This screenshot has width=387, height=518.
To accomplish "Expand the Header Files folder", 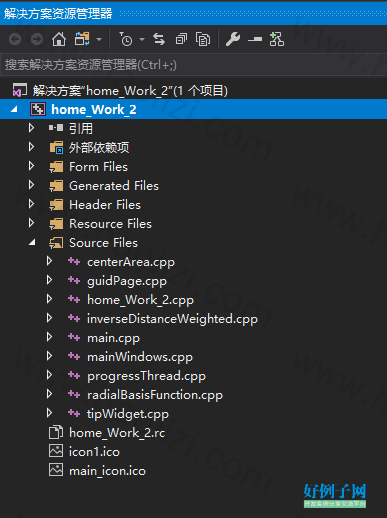I will click(x=31, y=204).
